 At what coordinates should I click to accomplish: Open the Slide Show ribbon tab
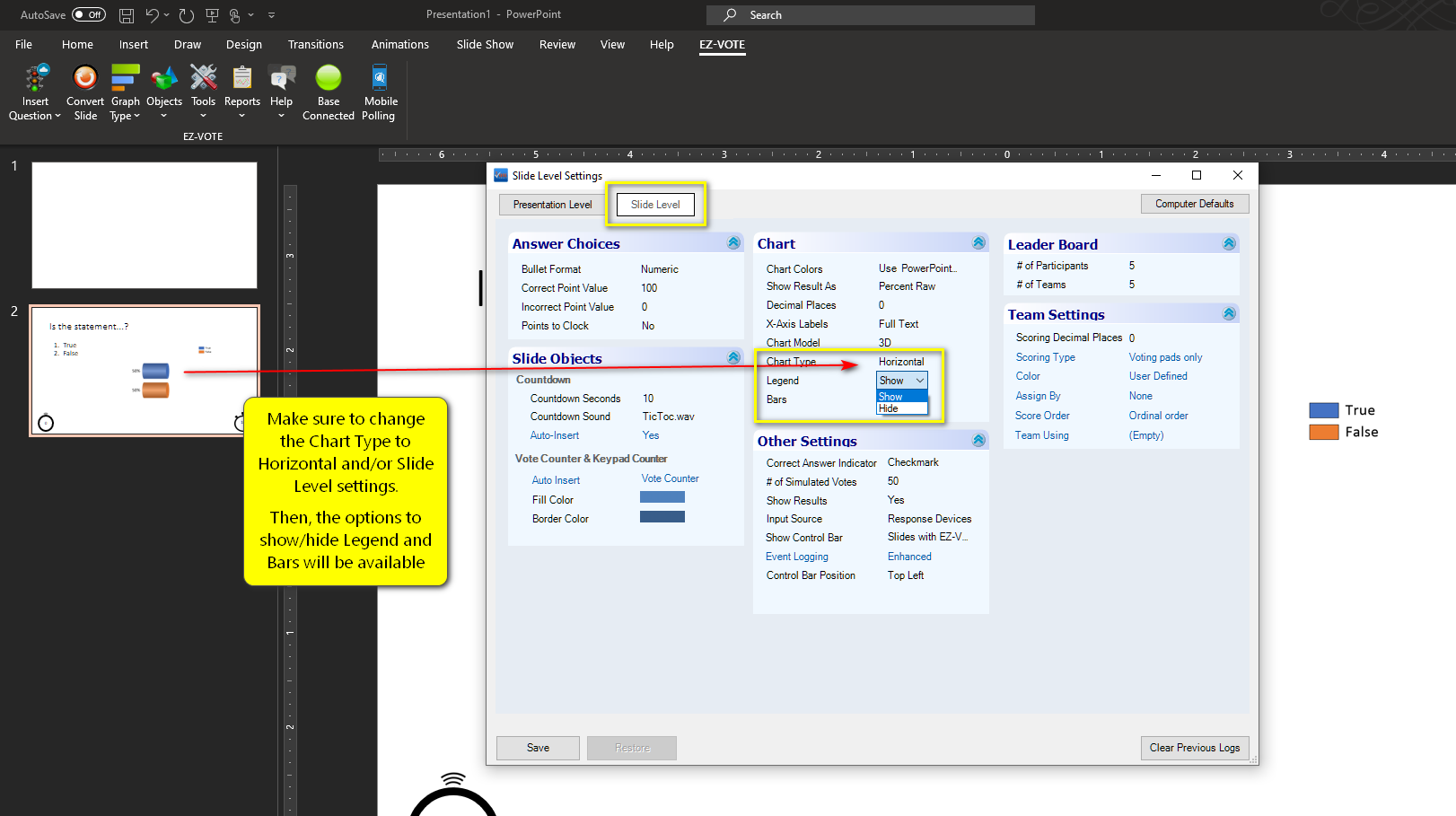[485, 44]
